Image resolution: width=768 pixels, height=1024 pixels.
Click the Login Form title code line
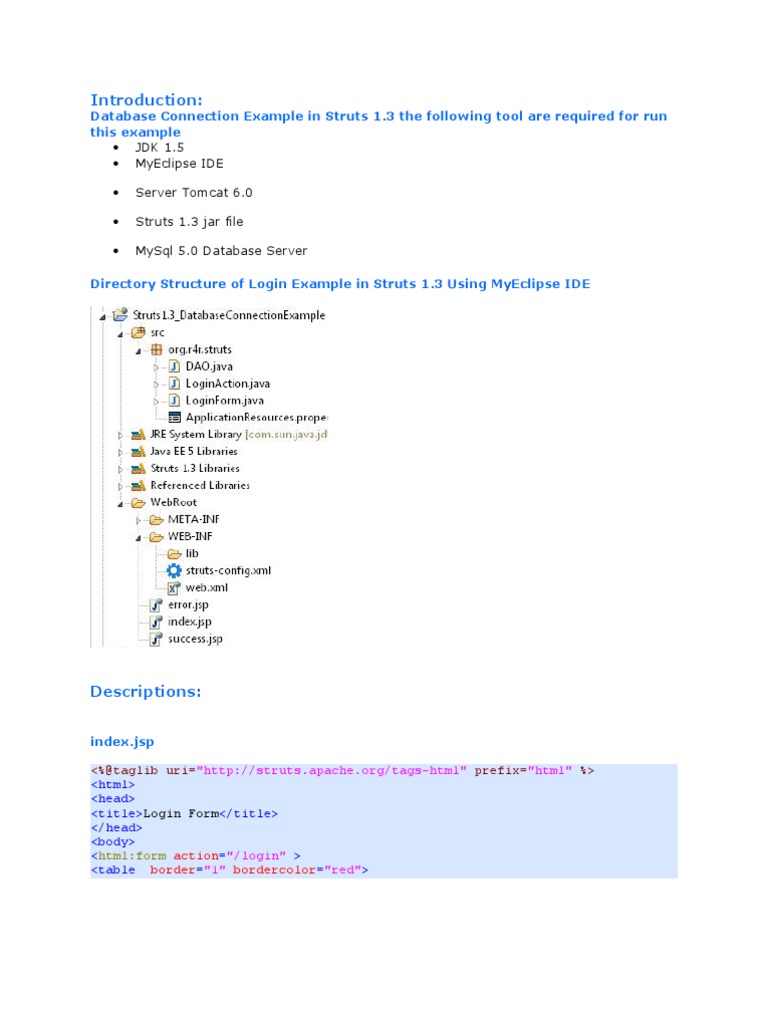click(x=184, y=813)
